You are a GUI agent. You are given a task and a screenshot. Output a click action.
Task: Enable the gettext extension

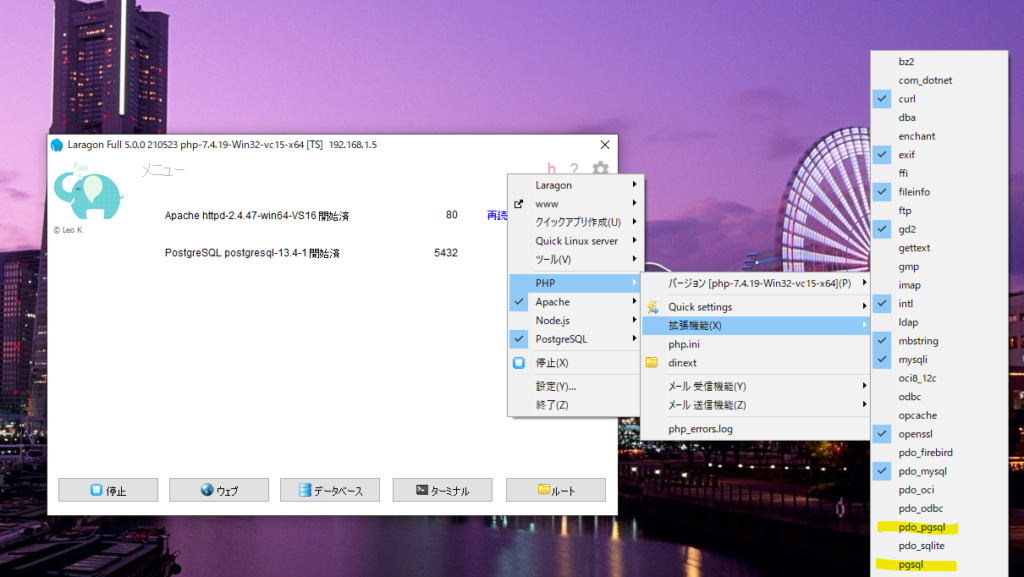click(939, 248)
